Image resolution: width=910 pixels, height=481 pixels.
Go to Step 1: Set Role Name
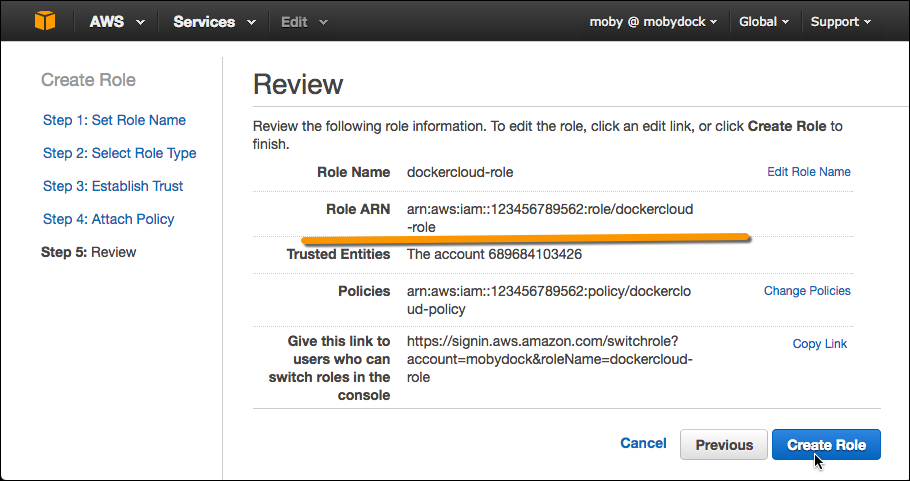pos(114,120)
